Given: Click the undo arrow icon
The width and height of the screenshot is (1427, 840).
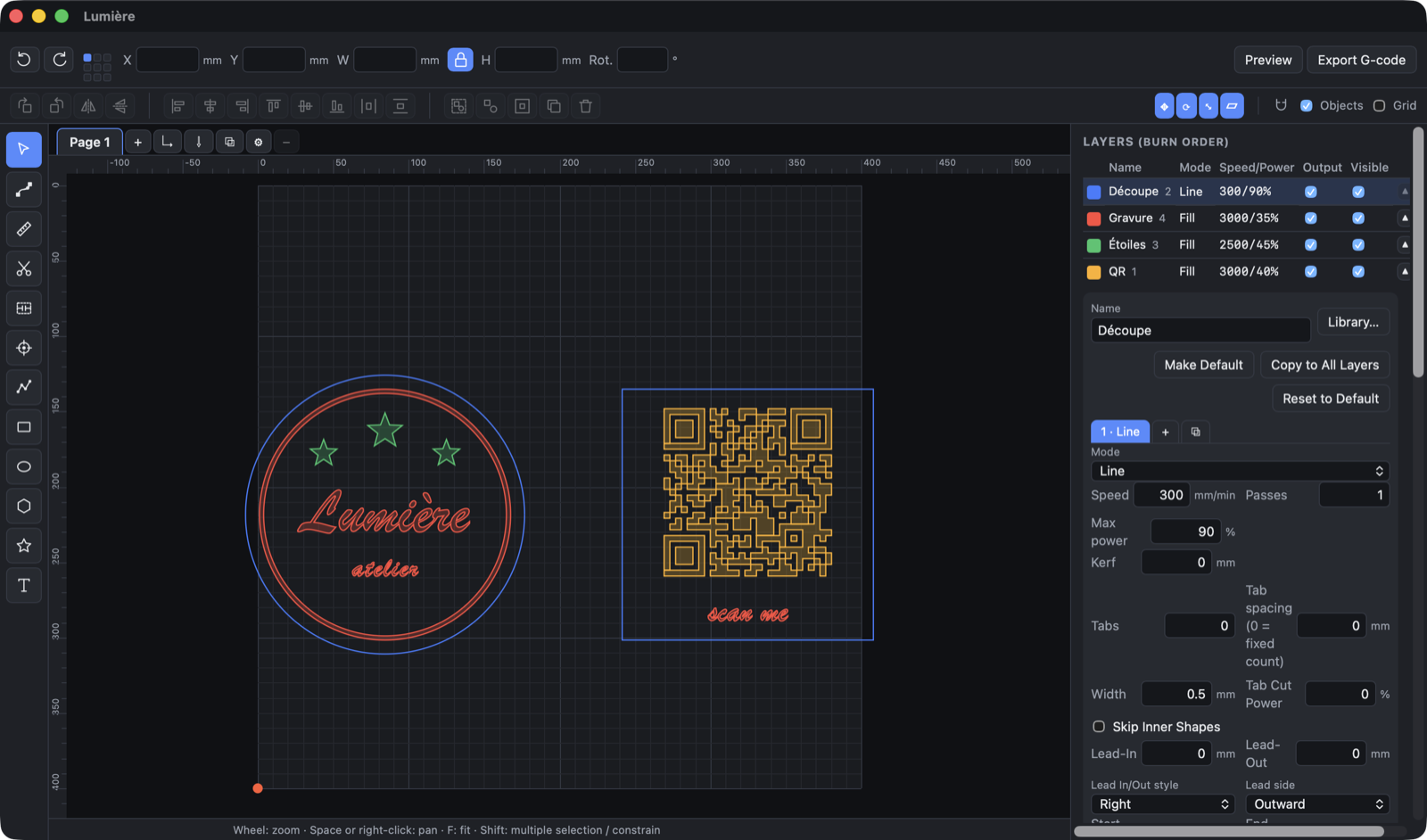Looking at the screenshot, I should (24, 60).
